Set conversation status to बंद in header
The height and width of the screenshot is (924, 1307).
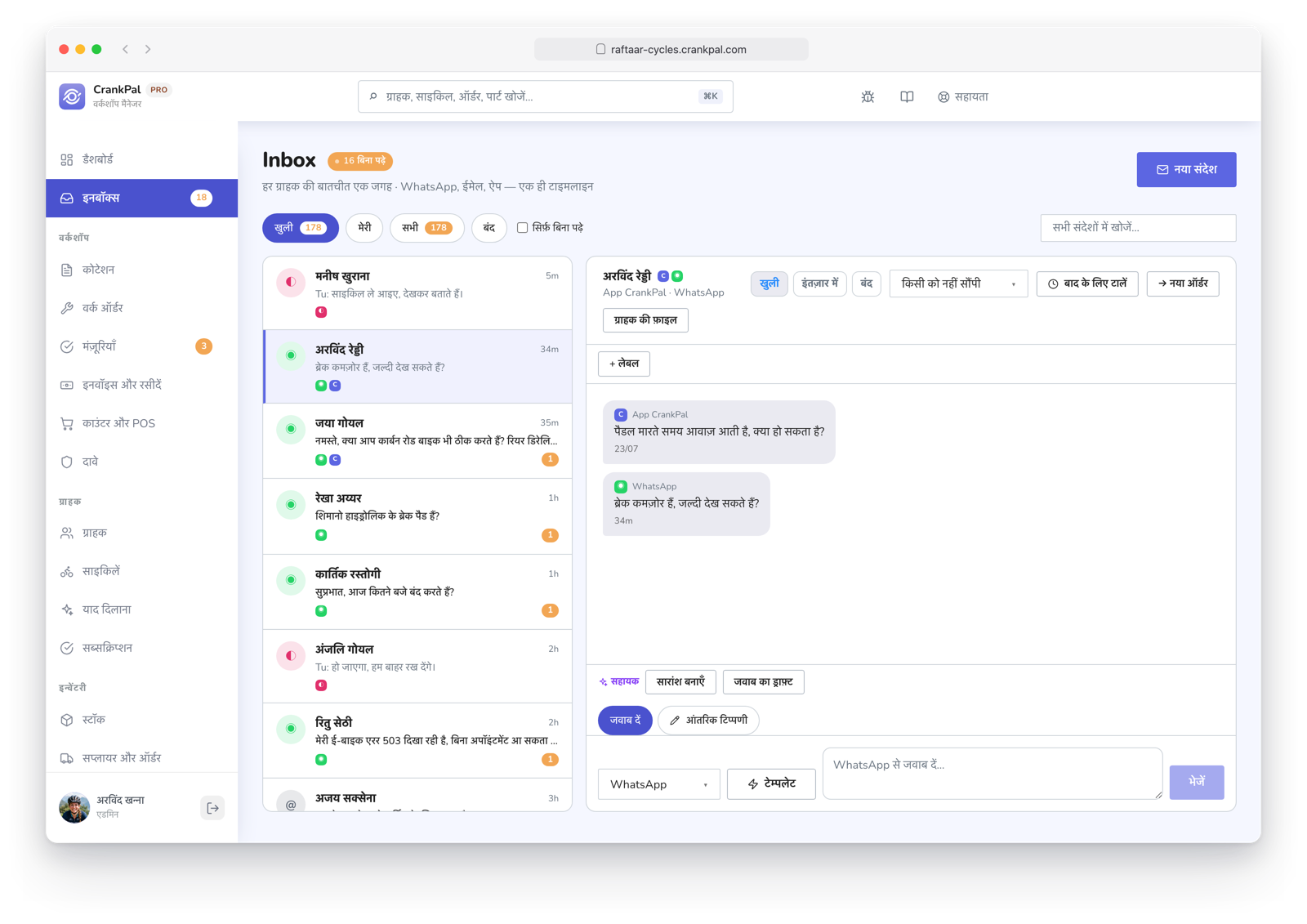(866, 283)
